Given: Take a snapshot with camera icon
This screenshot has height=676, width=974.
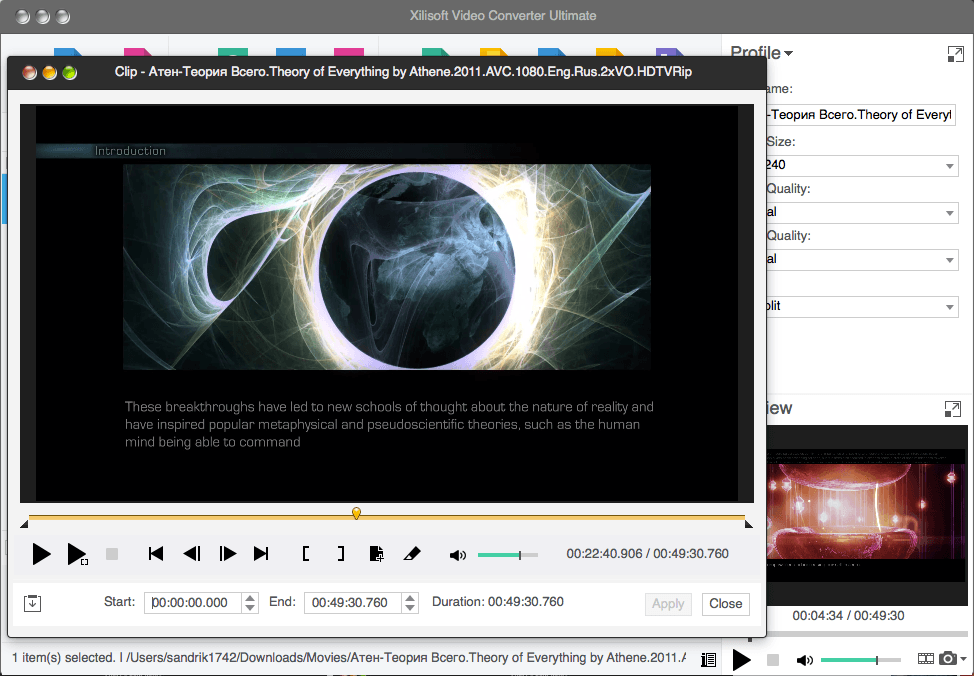Looking at the screenshot, I should pyautogui.click(x=947, y=658).
